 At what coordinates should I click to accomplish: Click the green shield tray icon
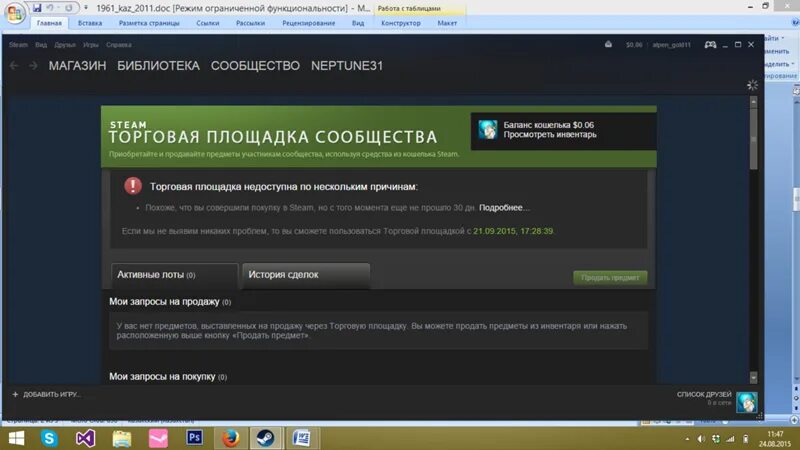pos(716,439)
